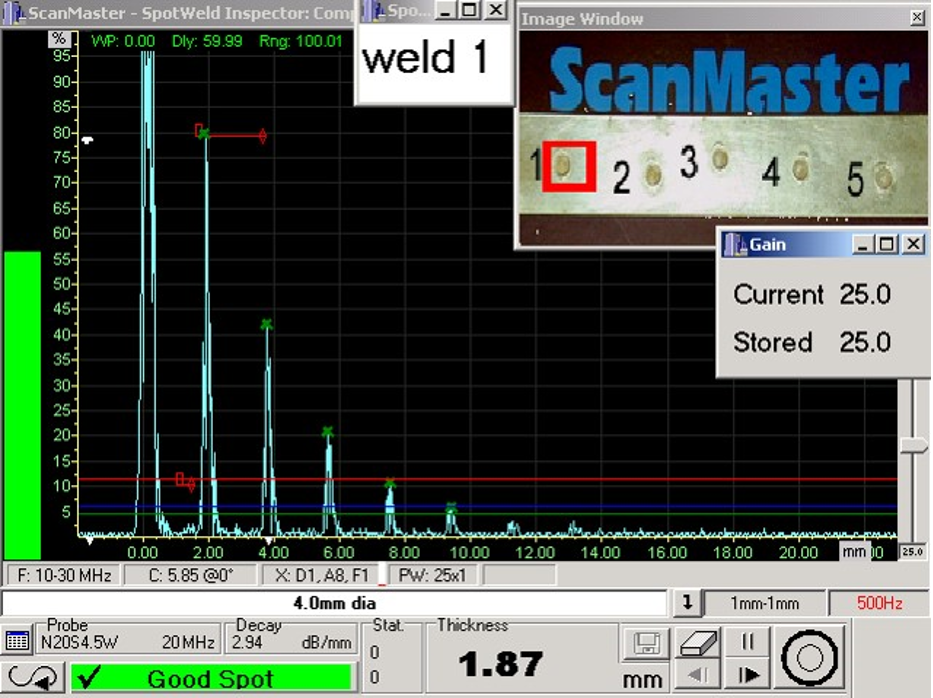Click the 'Current 25.0' gain value
Viewport: 933px width, 698px height.
(x=865, y=294)
